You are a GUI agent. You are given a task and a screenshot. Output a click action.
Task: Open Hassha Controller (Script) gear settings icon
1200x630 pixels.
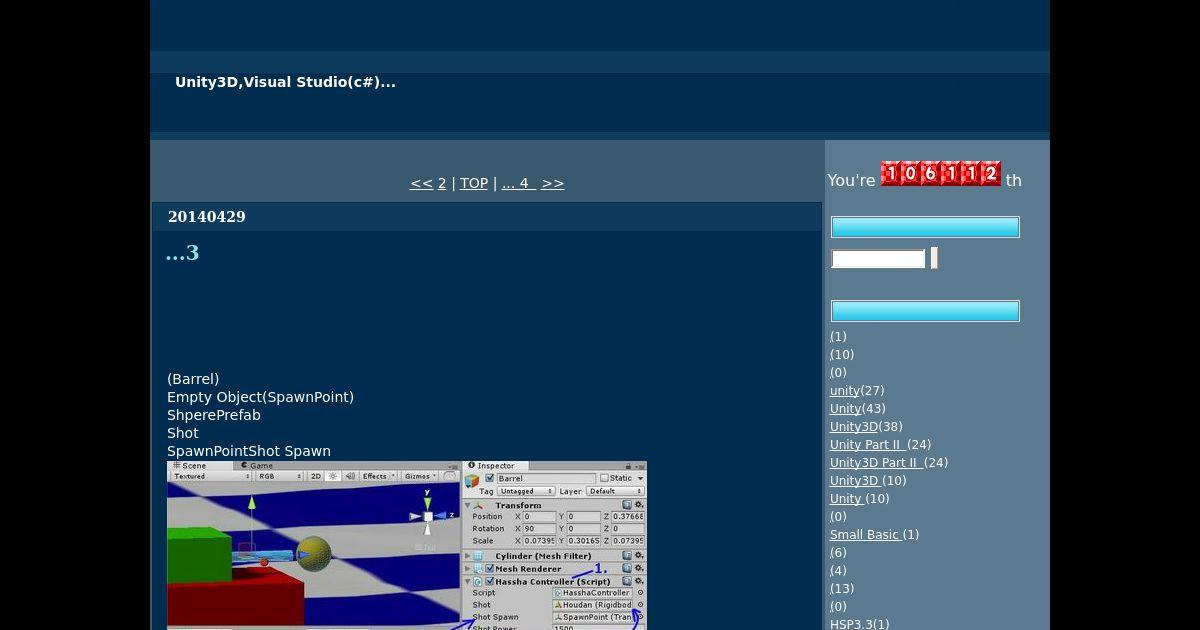pos(640,580)
